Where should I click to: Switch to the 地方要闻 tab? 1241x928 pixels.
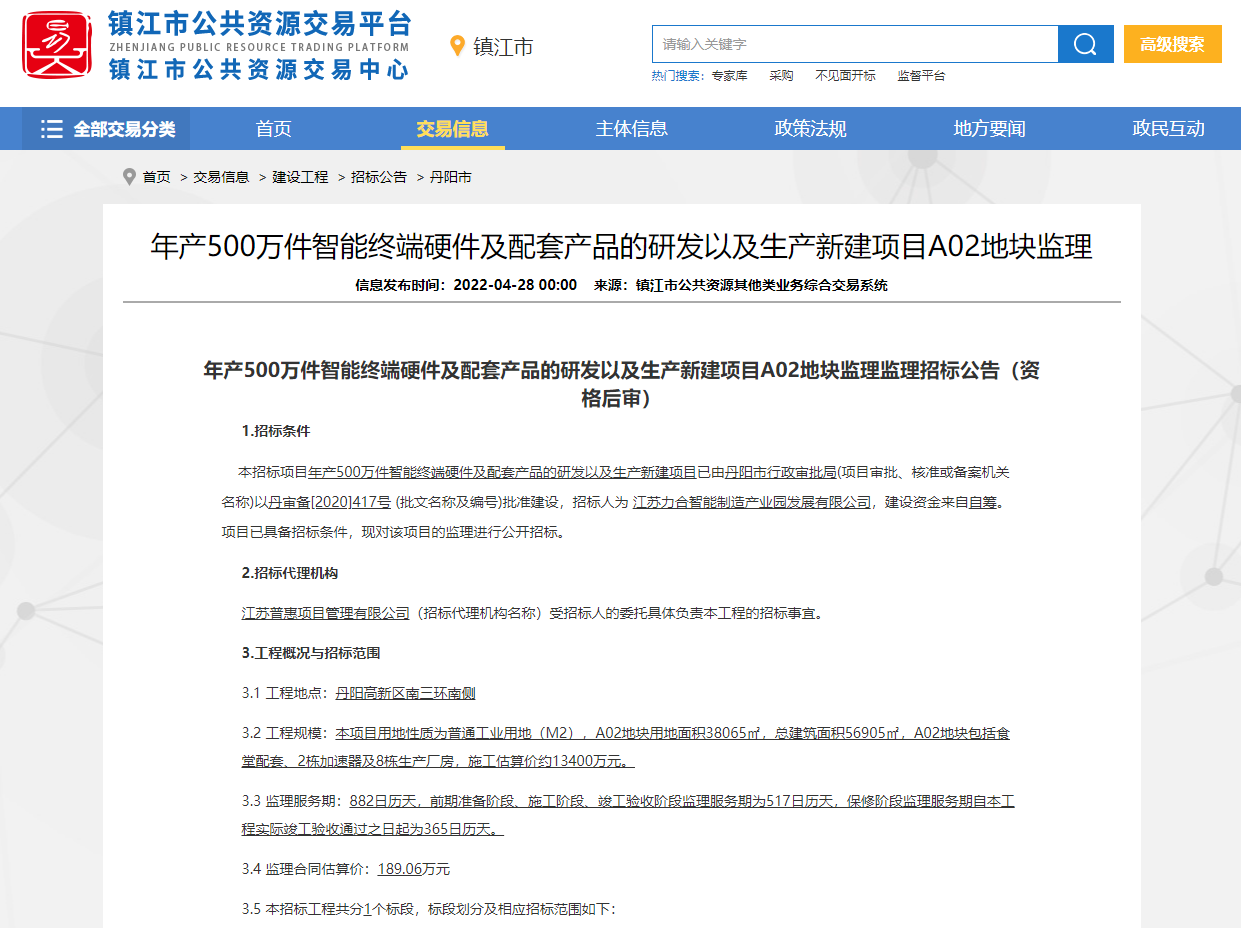tap(989, 129)
